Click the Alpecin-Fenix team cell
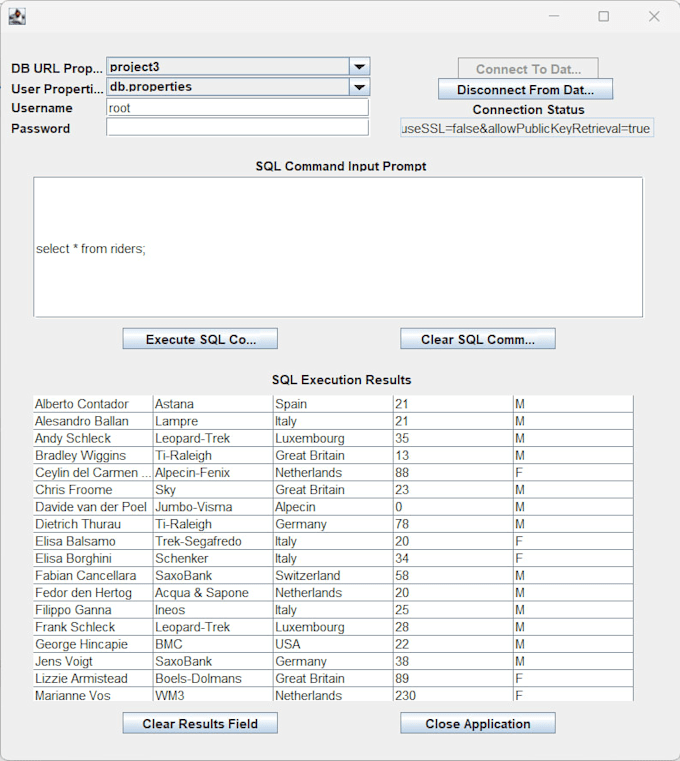680x761 pixels. [x=213, y=472]
